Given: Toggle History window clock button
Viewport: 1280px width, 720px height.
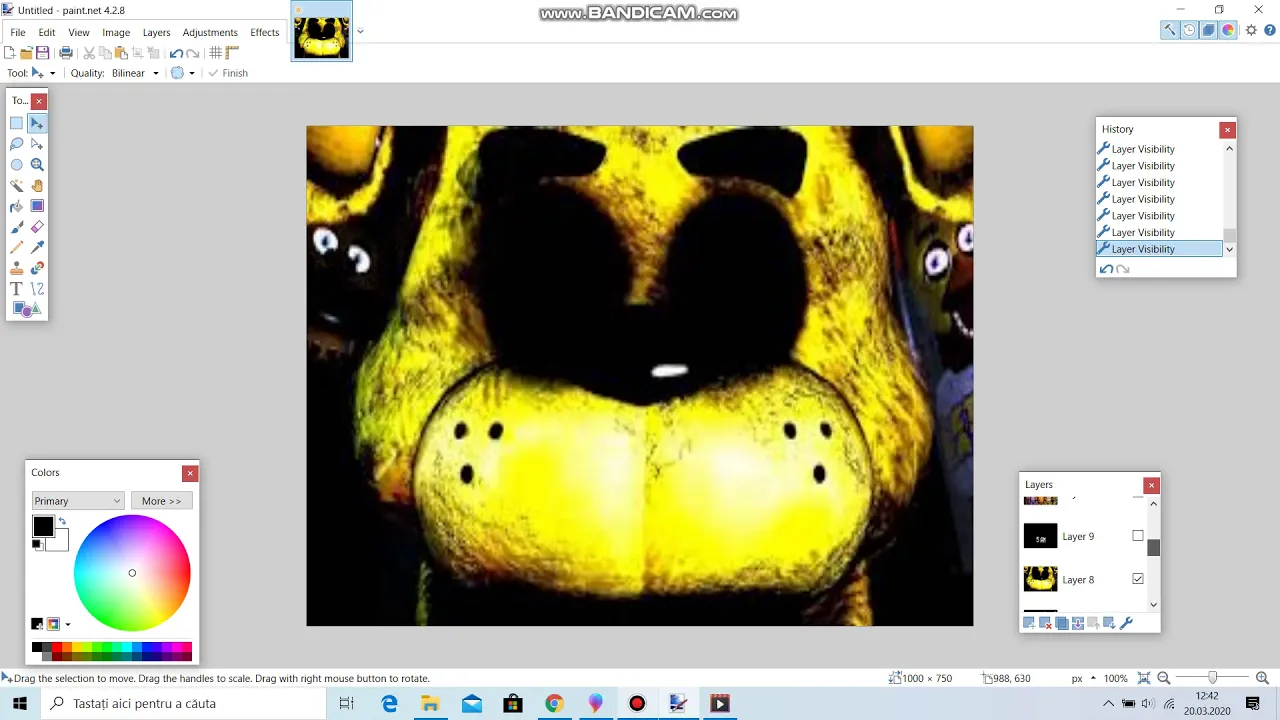Looking at the screenshot, I should 1189,30.
